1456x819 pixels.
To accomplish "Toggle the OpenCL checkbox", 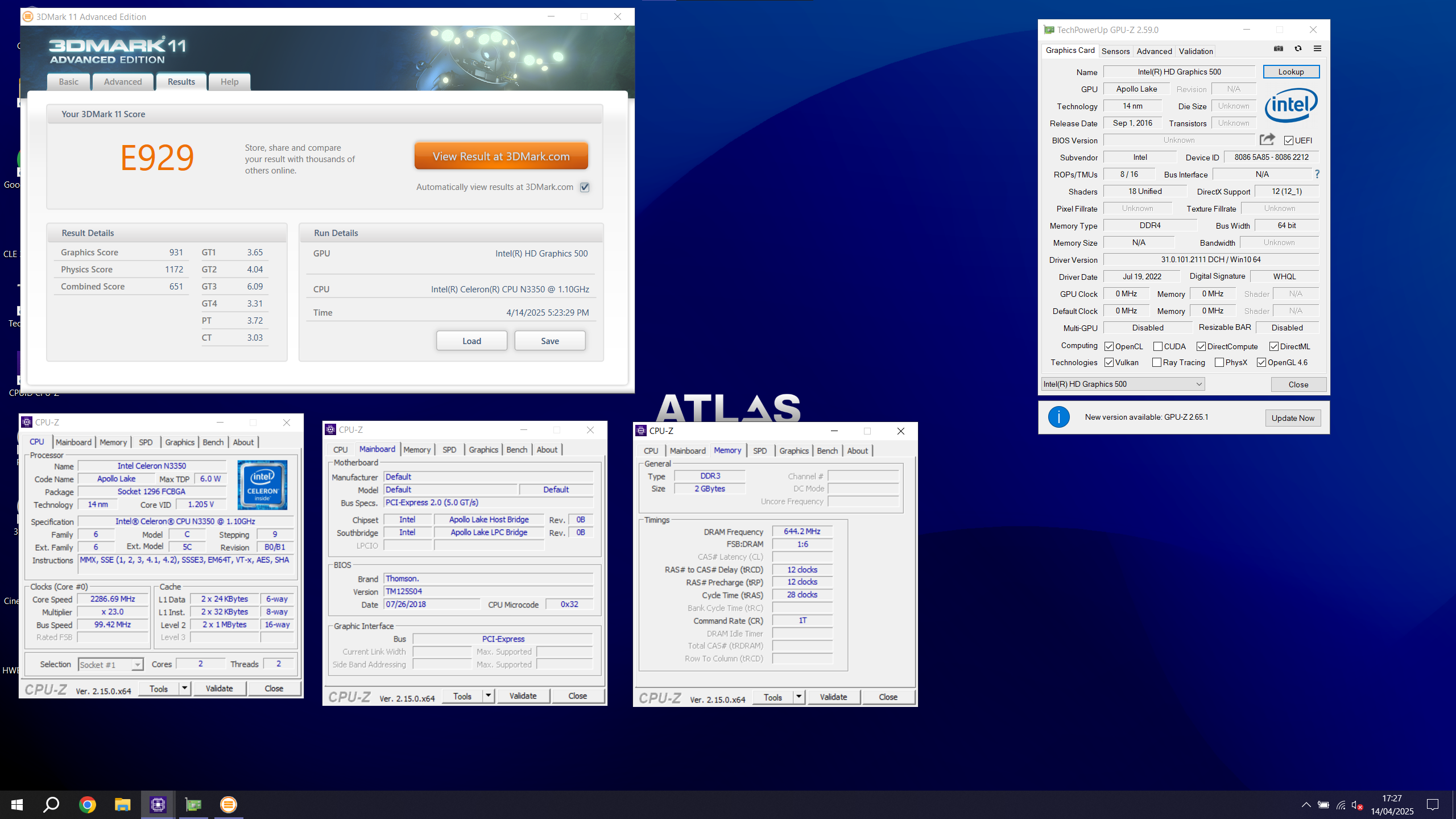I will click(1109, 346).
